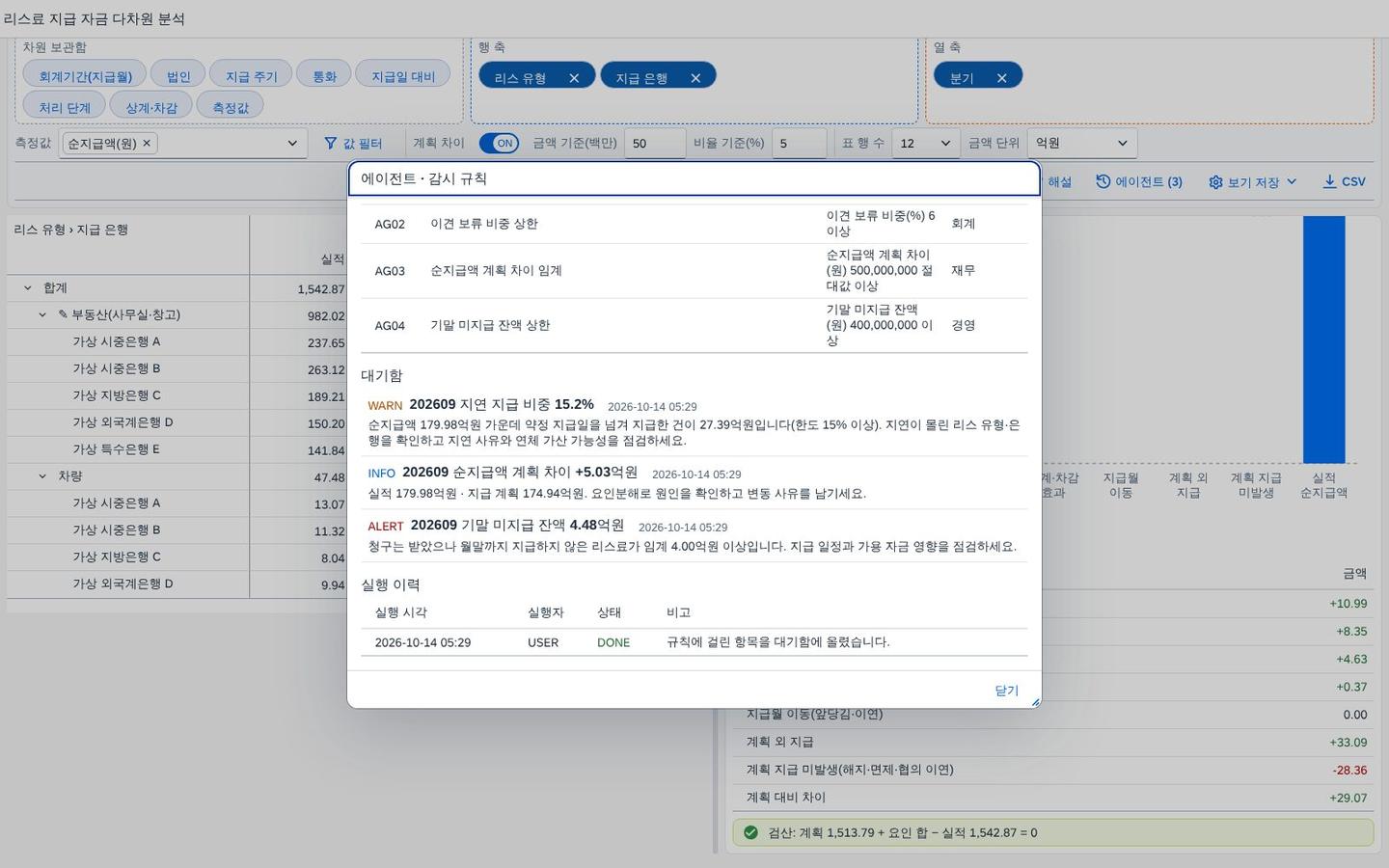Remove 분기 chip from column axis
Image resolution: width=1389 pixels, height=868 pixels.
(1002, 78)
